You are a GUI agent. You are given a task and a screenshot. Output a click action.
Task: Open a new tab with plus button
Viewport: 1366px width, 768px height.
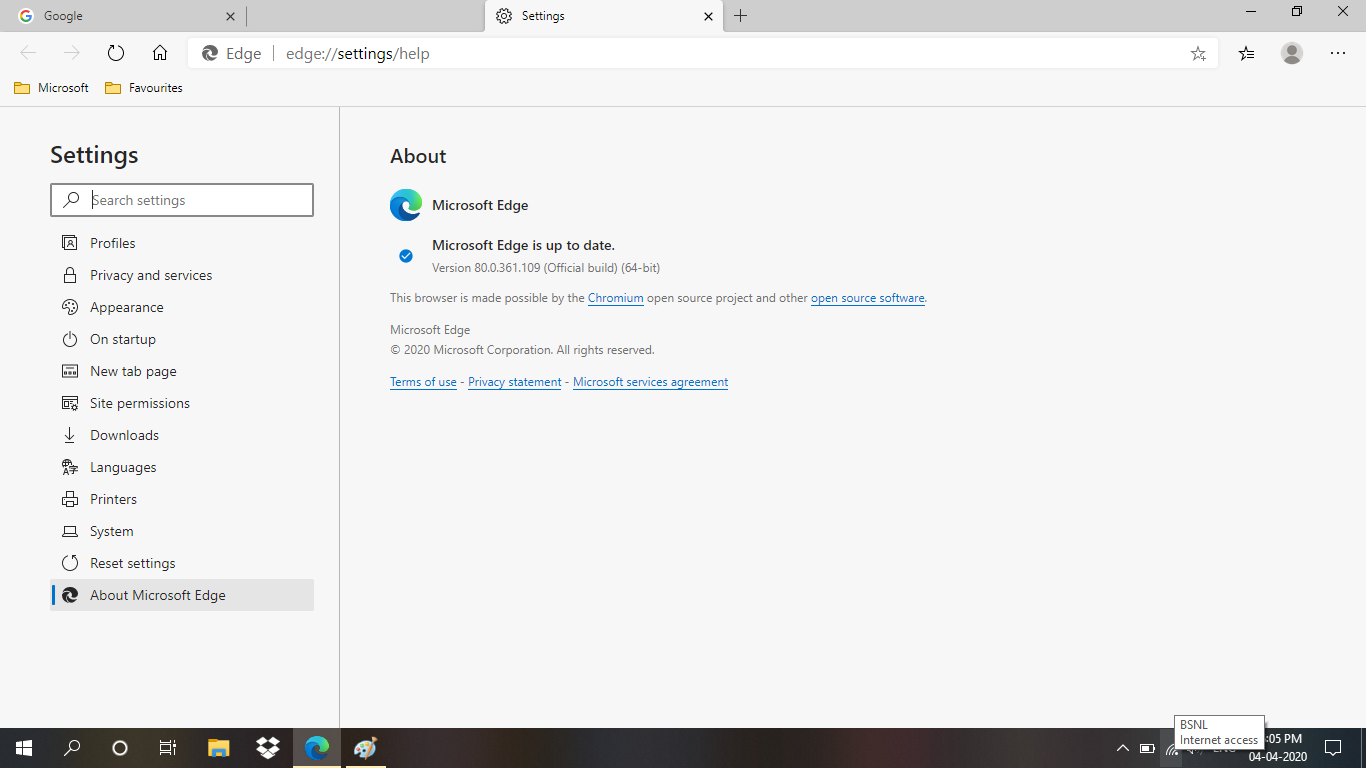pyautogui.click(x=740, y=16)
